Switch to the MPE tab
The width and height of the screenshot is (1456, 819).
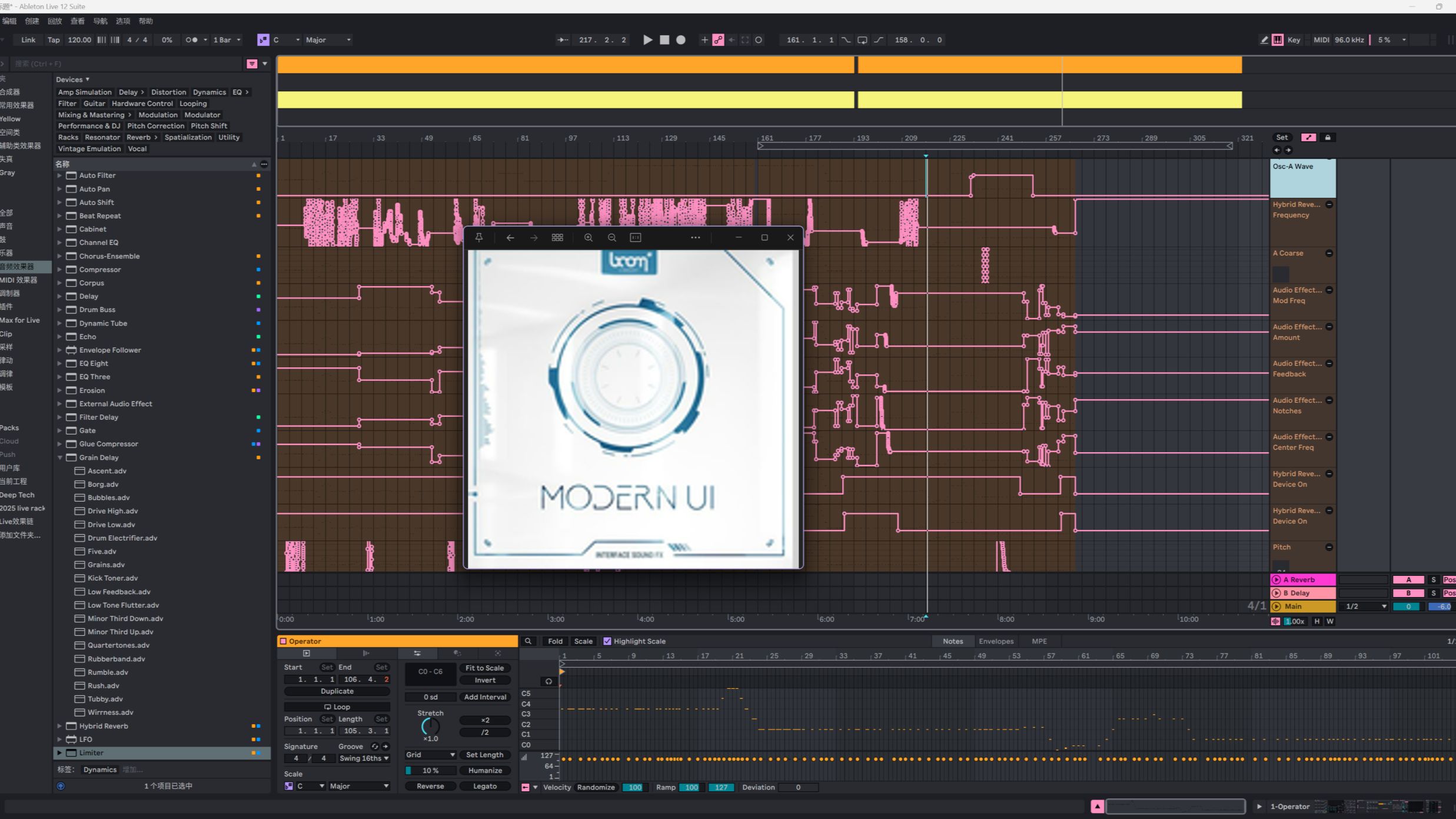pos(1039,641)
